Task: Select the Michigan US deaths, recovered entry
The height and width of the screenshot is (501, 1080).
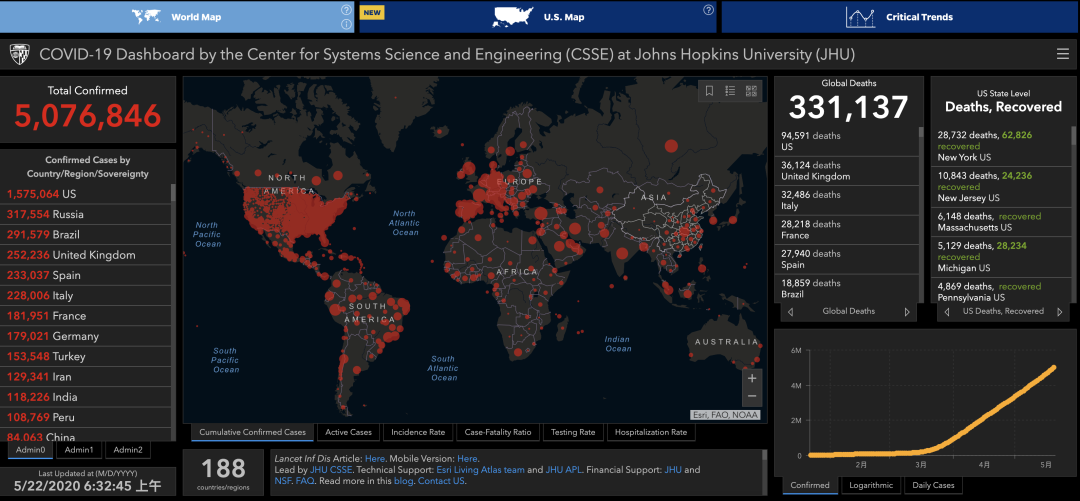Action: tap(1002, 256)
